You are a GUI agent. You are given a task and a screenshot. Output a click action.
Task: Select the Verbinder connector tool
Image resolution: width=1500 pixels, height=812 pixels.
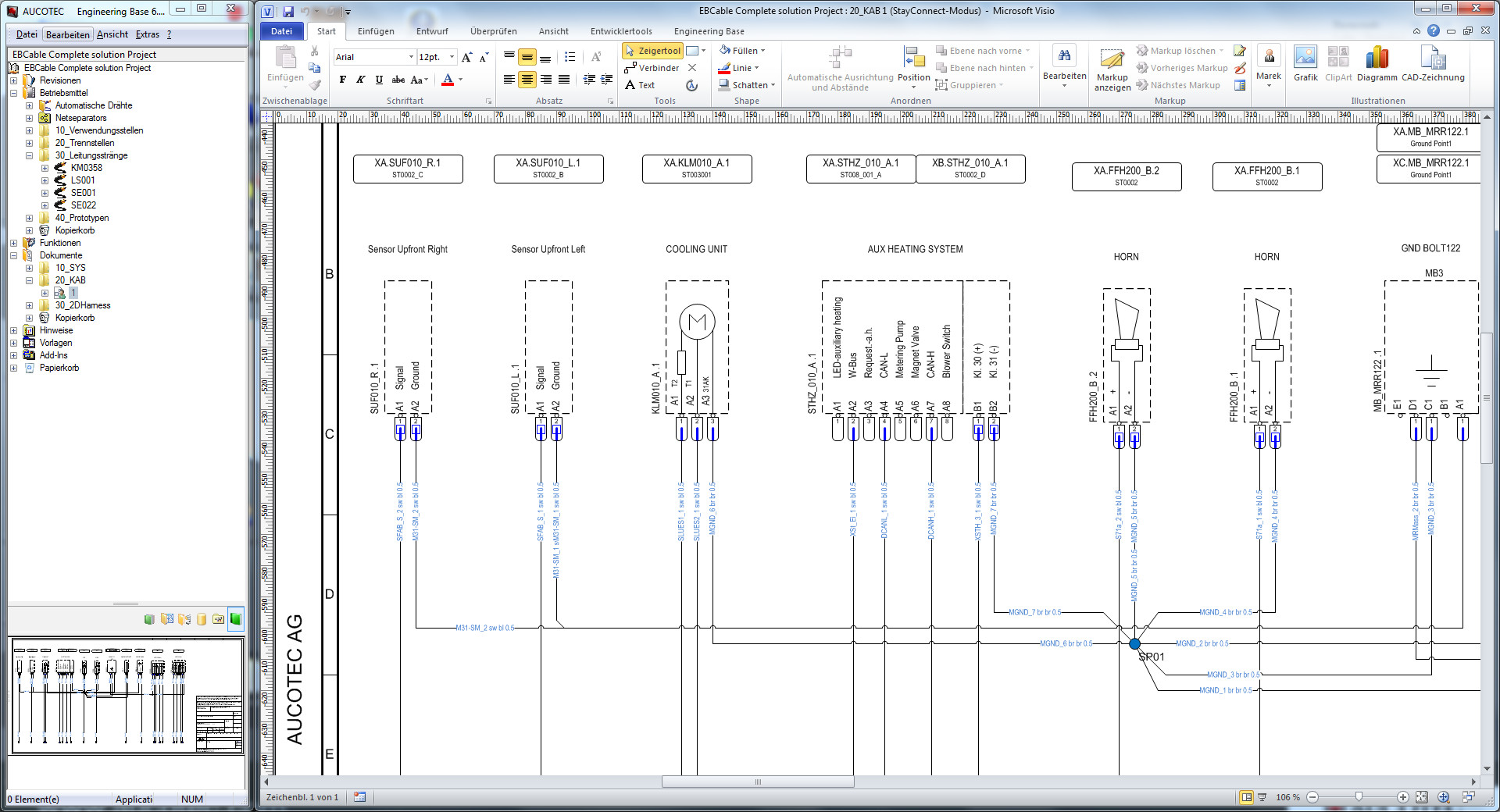click(652, 68)
